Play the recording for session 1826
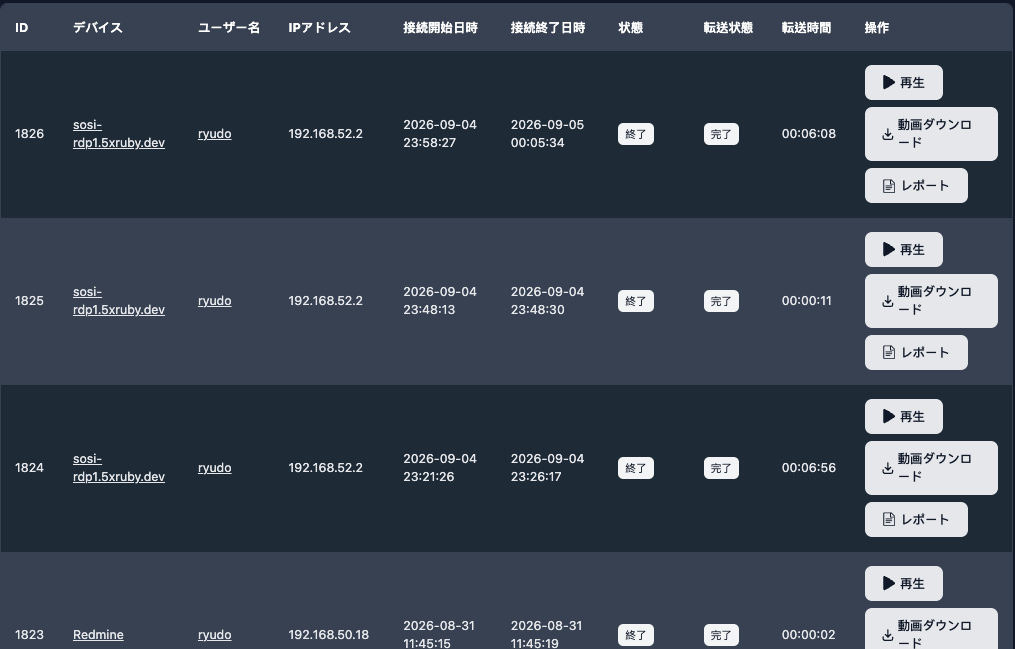Screen dimensions: 1015x649 (x=904, y=83)
